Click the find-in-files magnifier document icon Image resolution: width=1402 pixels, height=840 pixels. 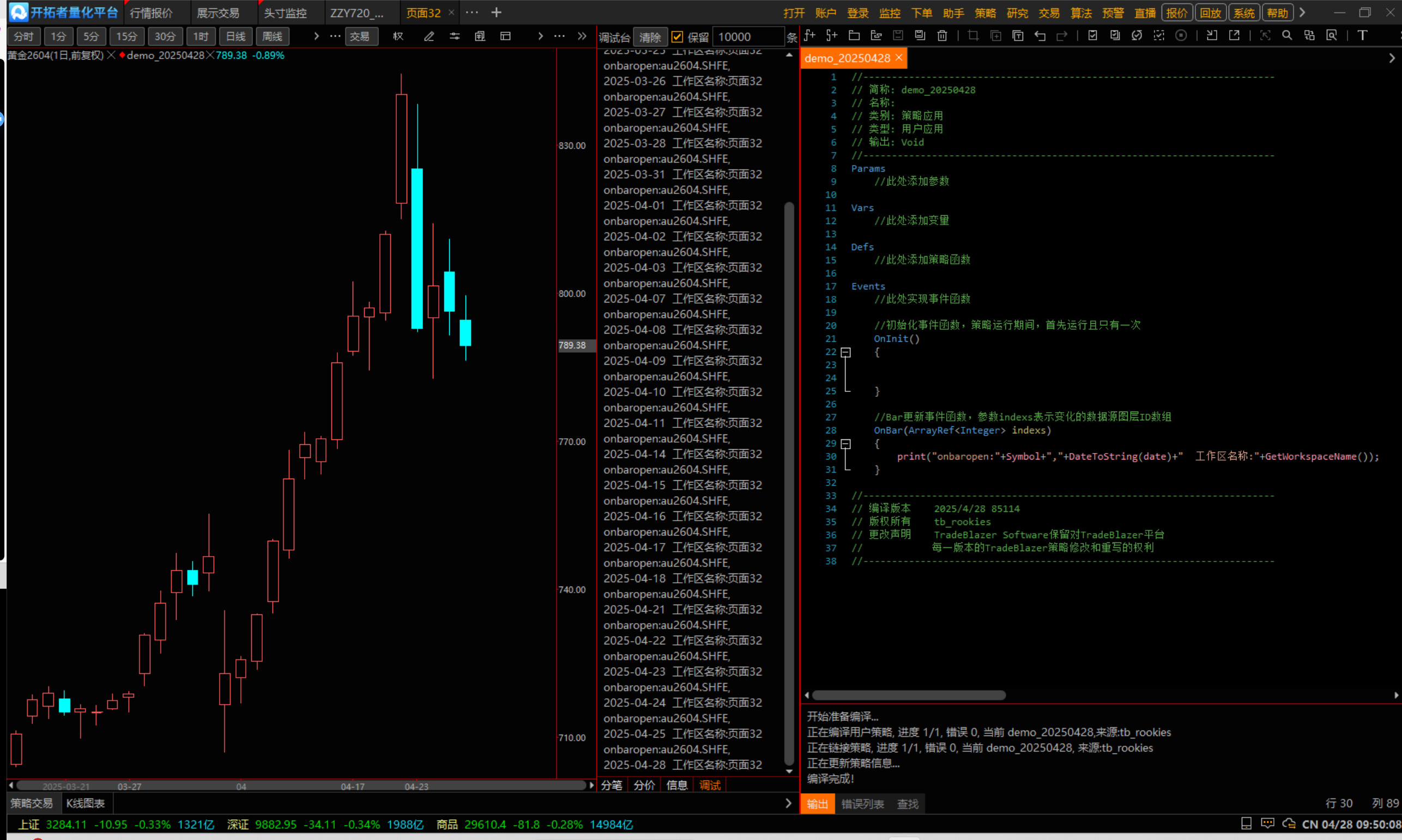[x=1332, y=35]
